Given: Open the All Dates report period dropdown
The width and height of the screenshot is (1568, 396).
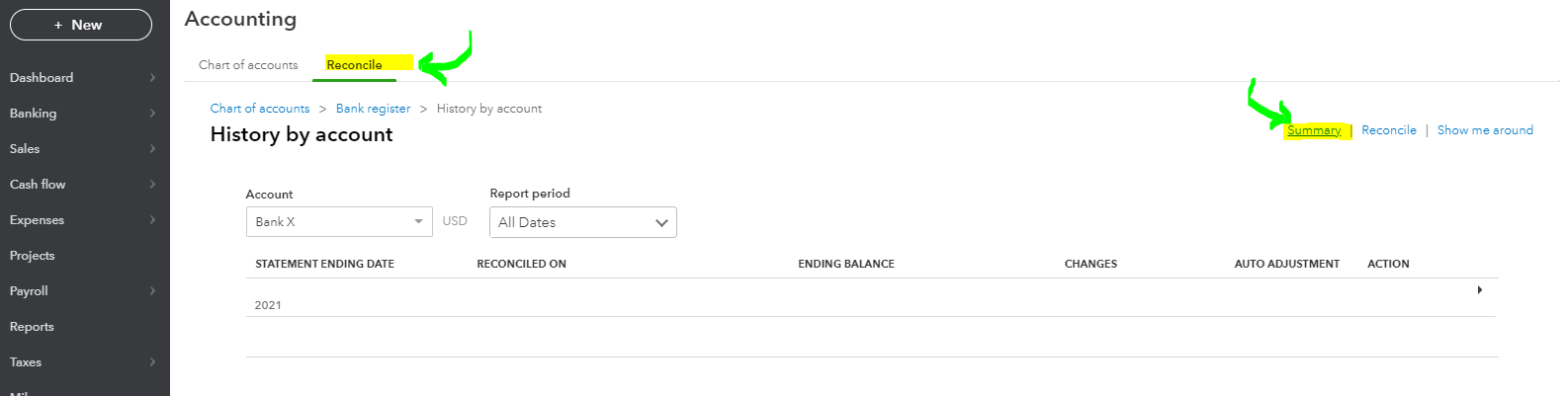Looking at the screenshot, I should click(x=582, y=222).
